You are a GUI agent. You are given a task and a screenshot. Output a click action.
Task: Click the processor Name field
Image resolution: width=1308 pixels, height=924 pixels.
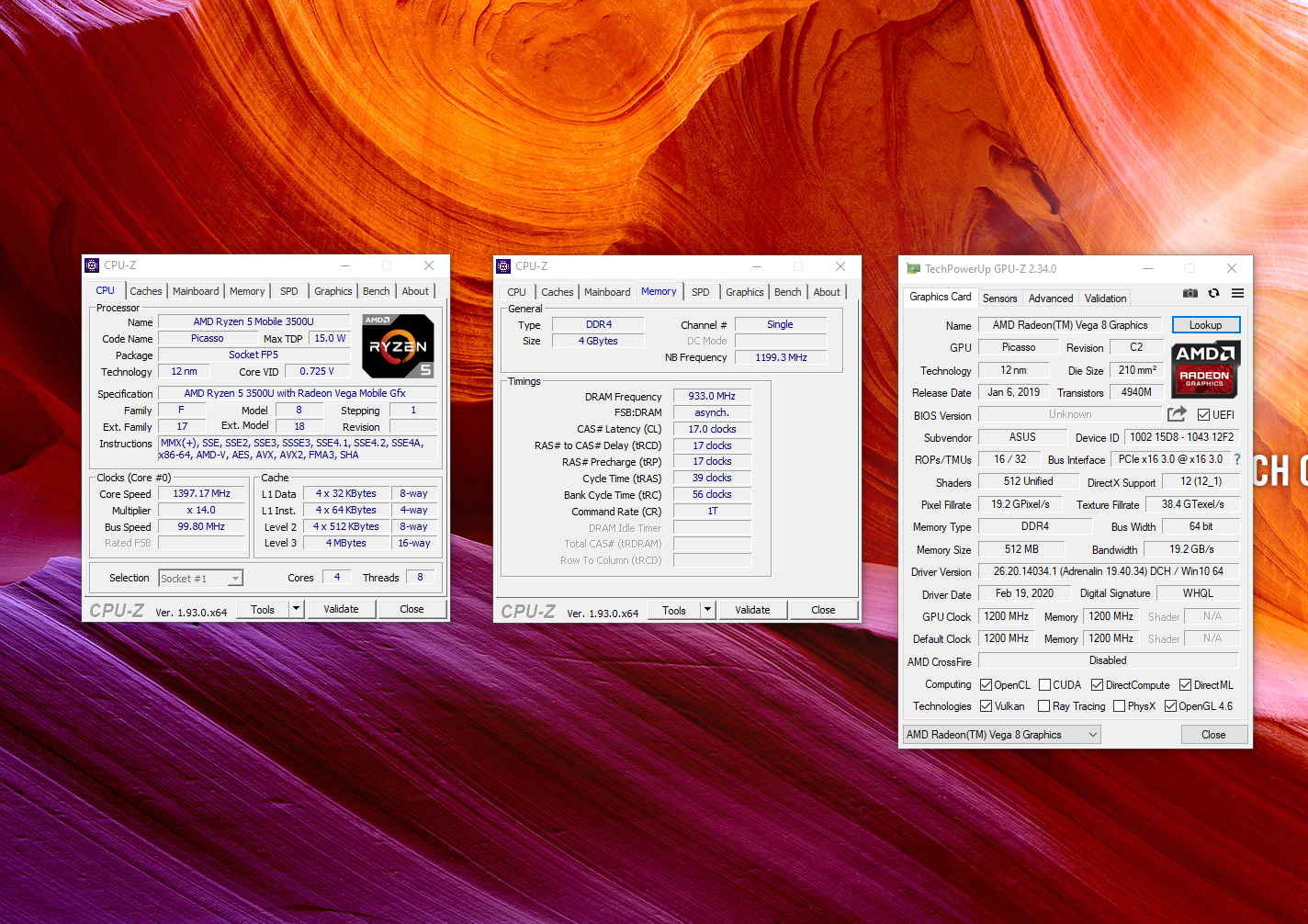[254, 321]
